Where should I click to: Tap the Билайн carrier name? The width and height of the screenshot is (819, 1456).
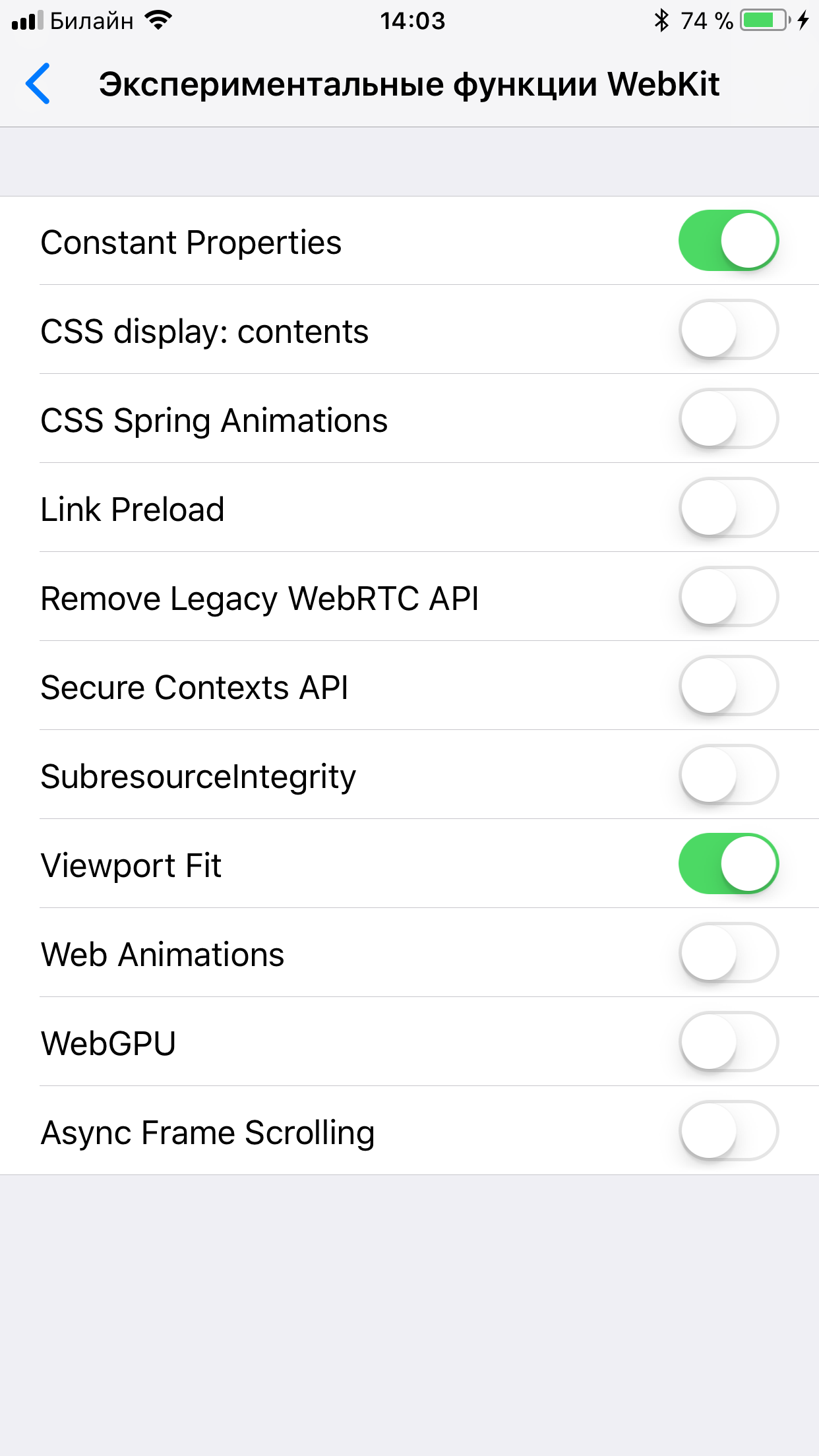92,21
